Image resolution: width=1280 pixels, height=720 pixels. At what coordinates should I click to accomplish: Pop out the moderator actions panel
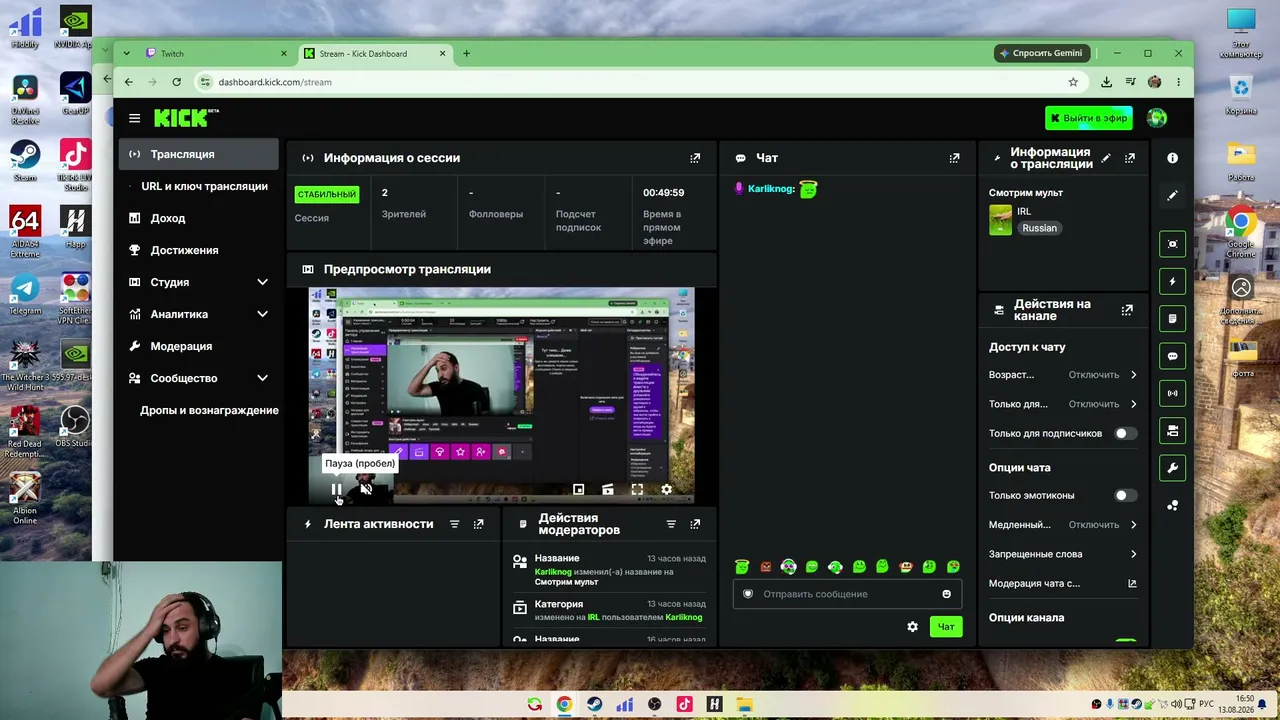pos(695,524)
